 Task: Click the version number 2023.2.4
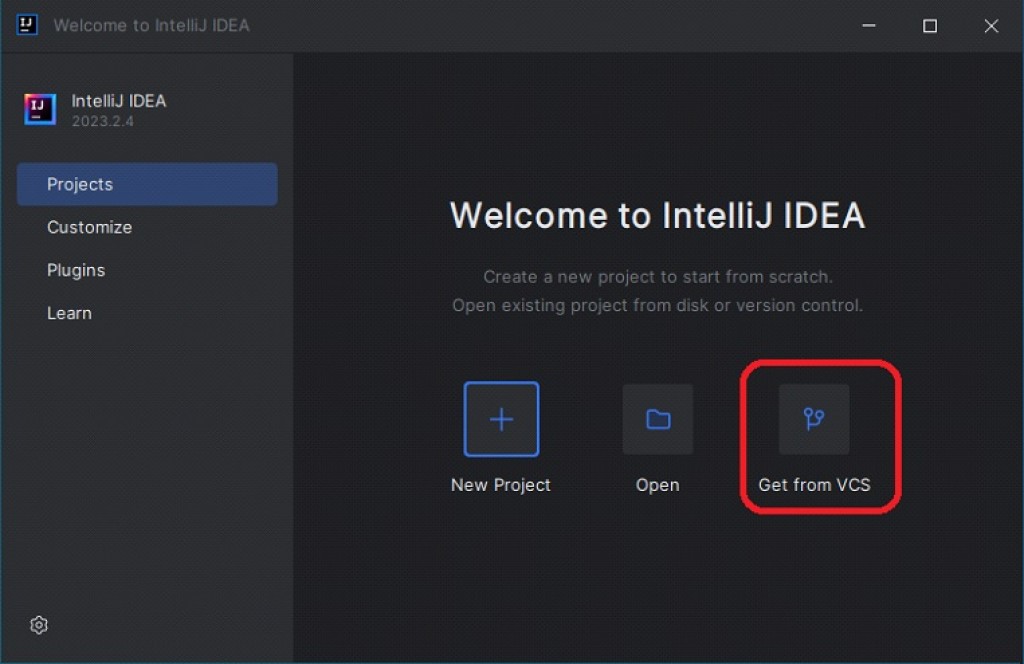click(100, 122)
